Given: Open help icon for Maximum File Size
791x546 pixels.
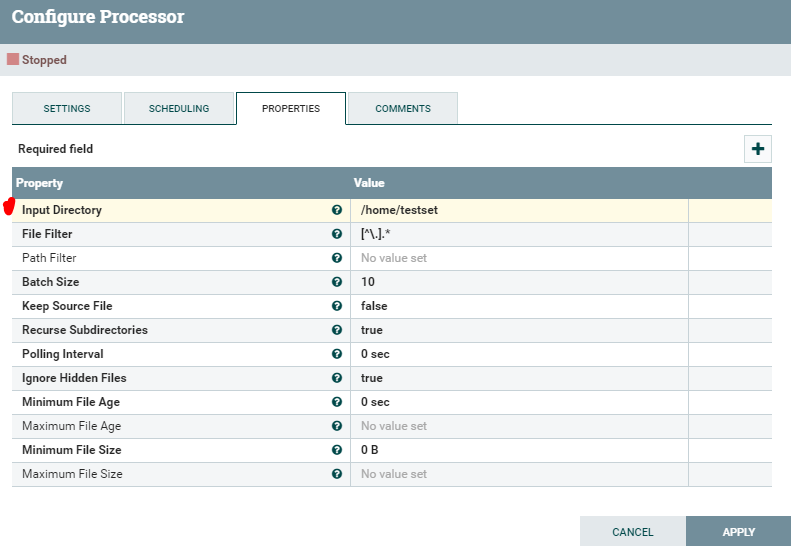Looking at the screenshot, I should (337, 474).
